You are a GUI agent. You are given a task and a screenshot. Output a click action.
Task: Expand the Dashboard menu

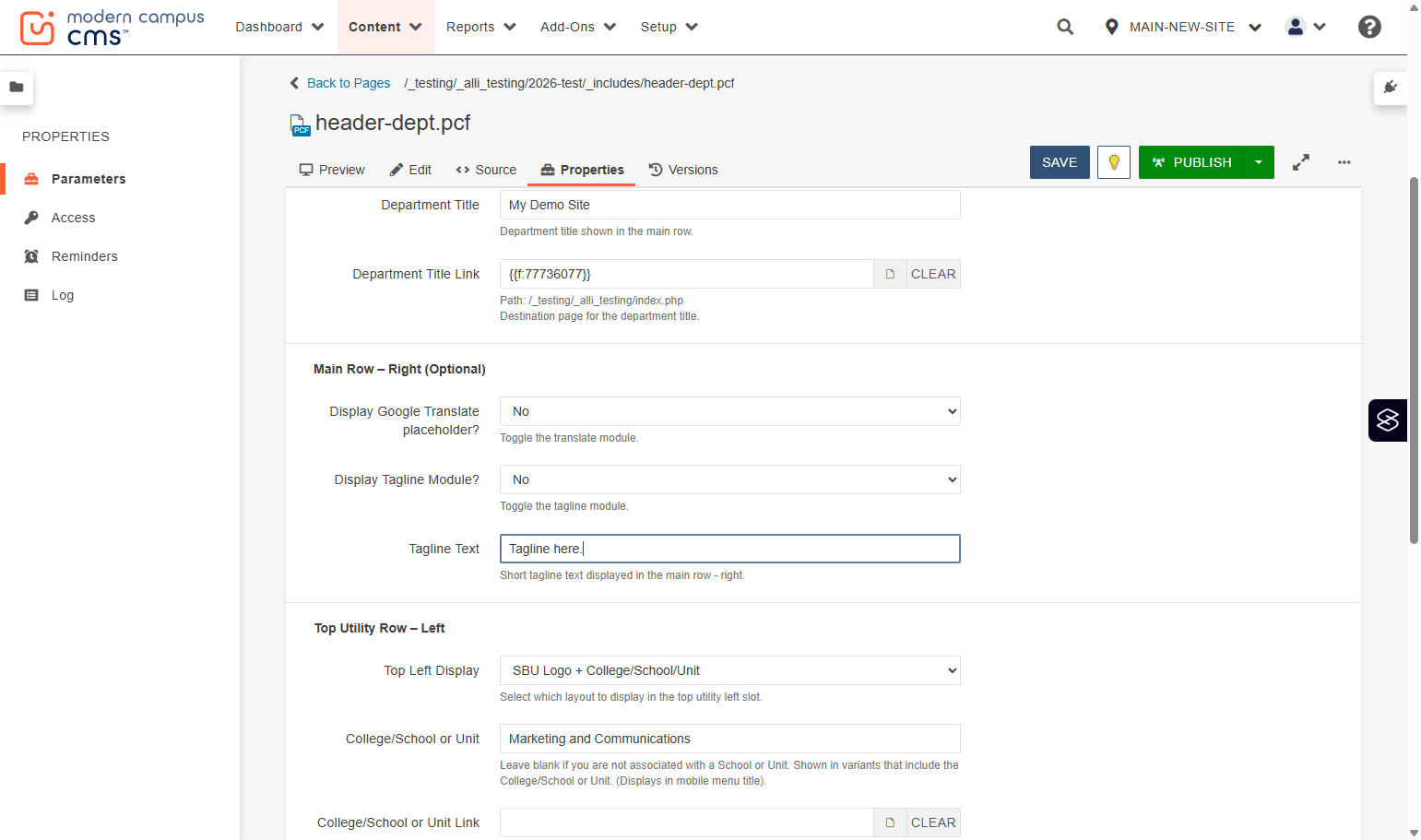click(x=279, y=27)
